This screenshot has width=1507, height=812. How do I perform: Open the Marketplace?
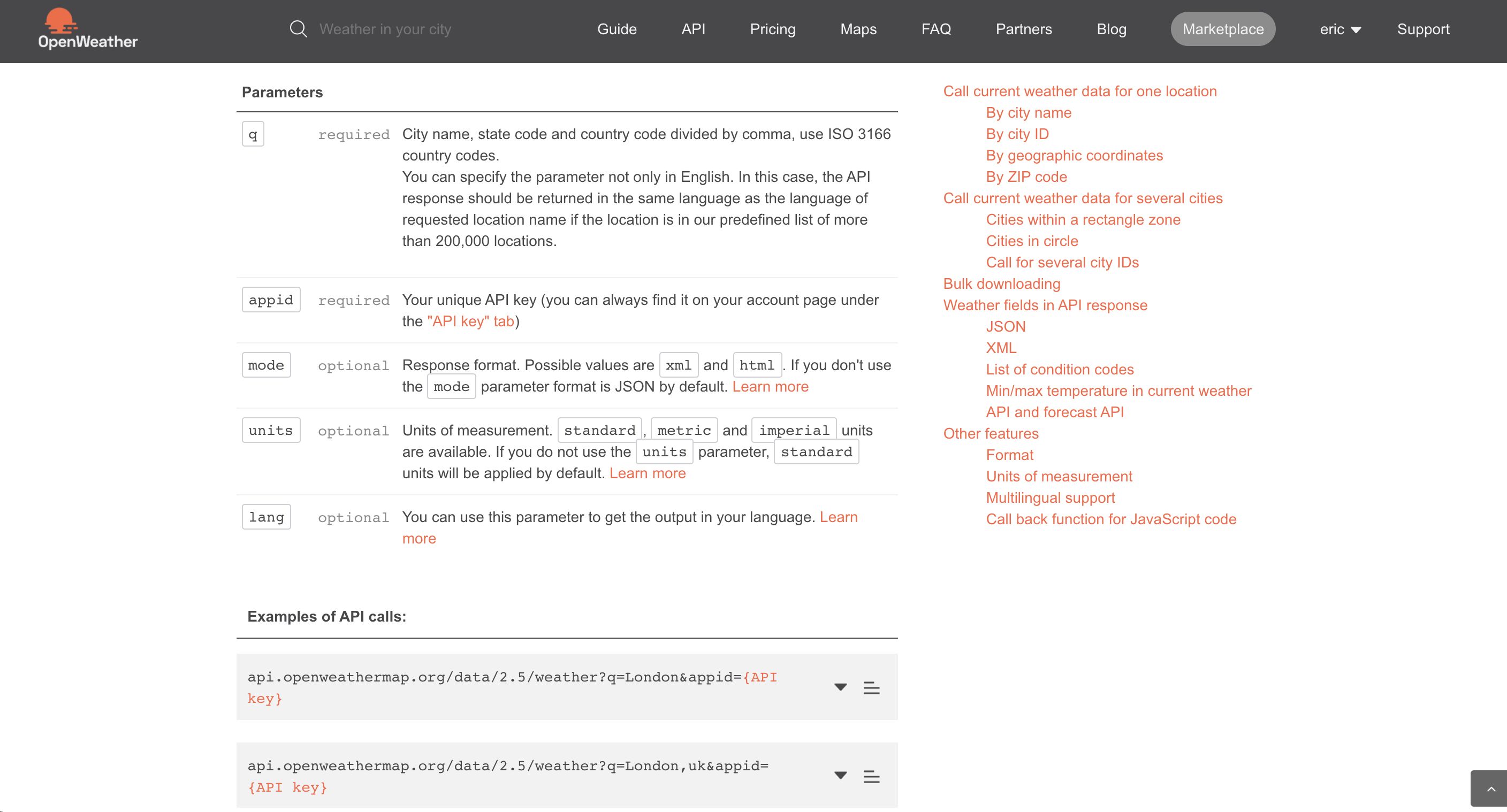coord(1223,29)
